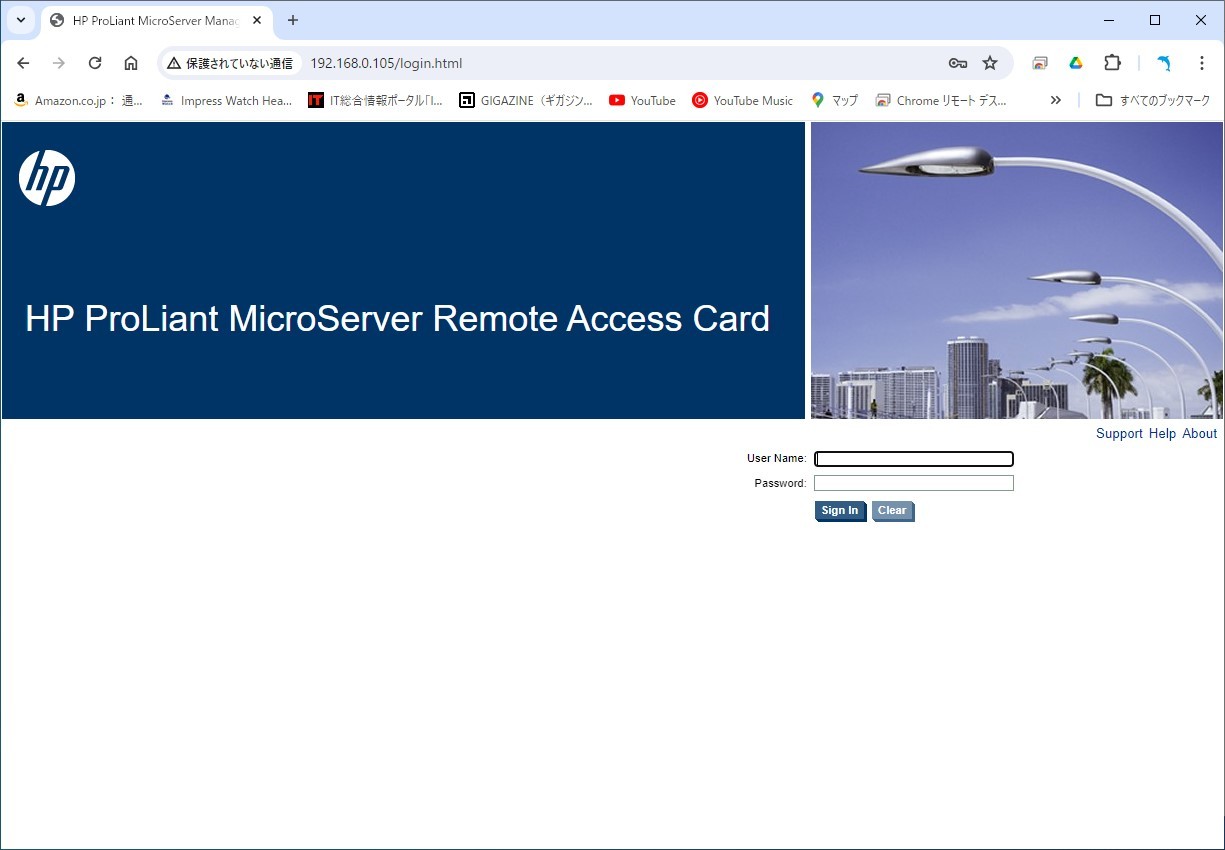Click the 'HP ProLiant MicroServer Remote Access Card' heading

click(397, 319)
